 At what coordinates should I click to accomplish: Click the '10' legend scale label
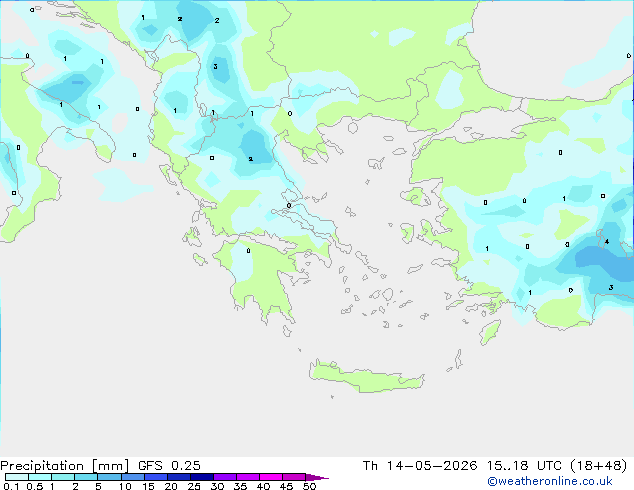(x=125, y=486)
